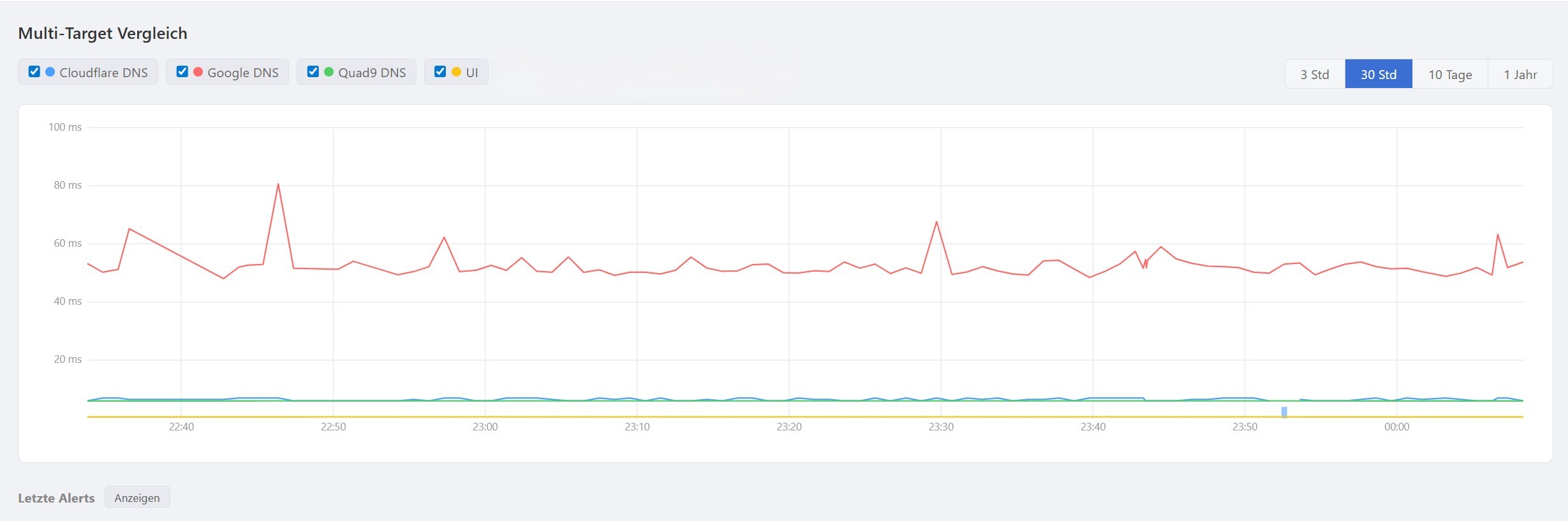1568x521 pixels.
Task: Toggle the Google DNS checkbox
Action: click(x=182, y=72)
